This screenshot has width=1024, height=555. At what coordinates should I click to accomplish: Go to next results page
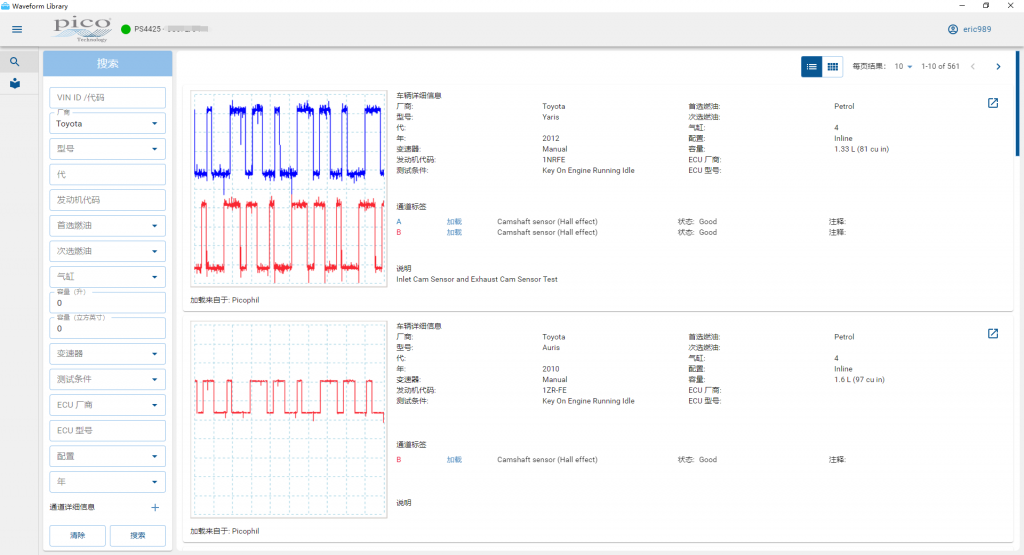pos(997,66)
